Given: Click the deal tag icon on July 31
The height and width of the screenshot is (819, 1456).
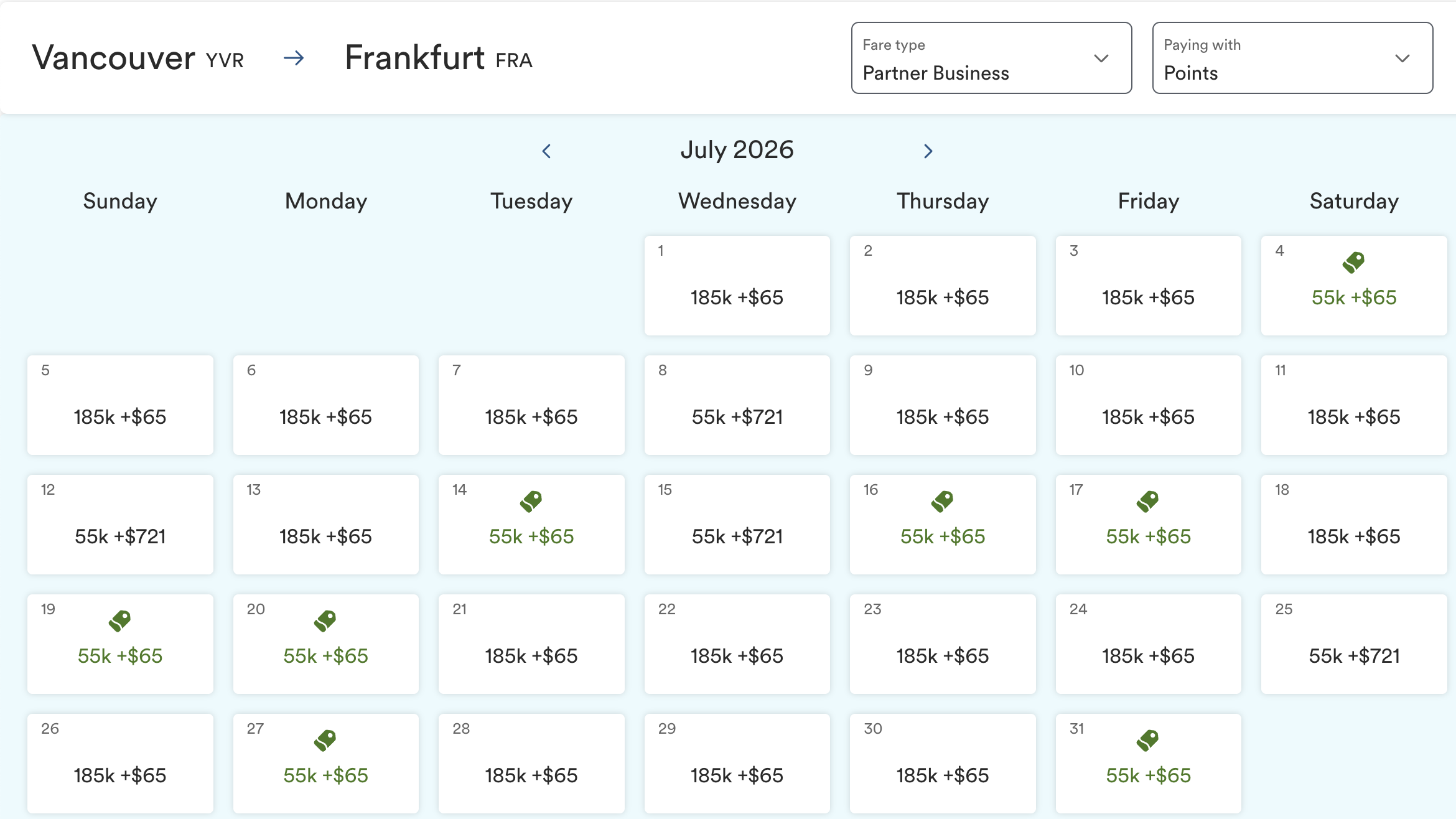Looking at the screenshot, I should (x=1147, y=740).
